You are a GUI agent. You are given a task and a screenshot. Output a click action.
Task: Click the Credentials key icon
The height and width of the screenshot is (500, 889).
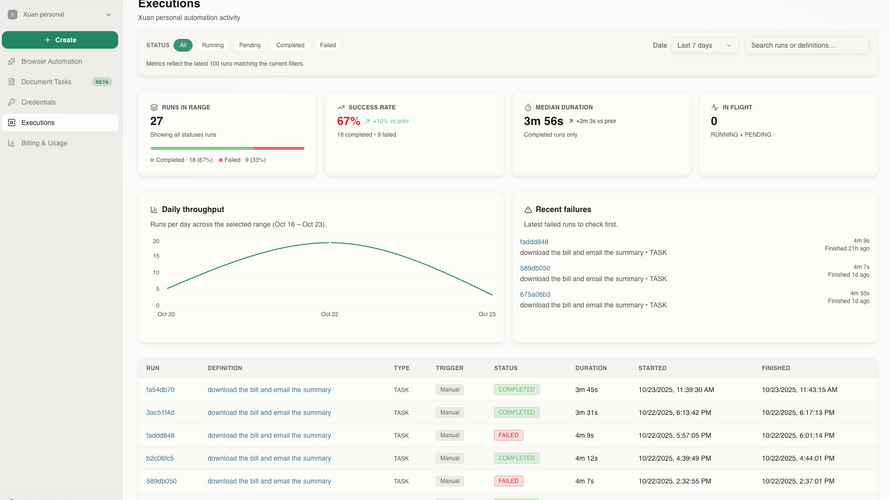pos(11,102)
